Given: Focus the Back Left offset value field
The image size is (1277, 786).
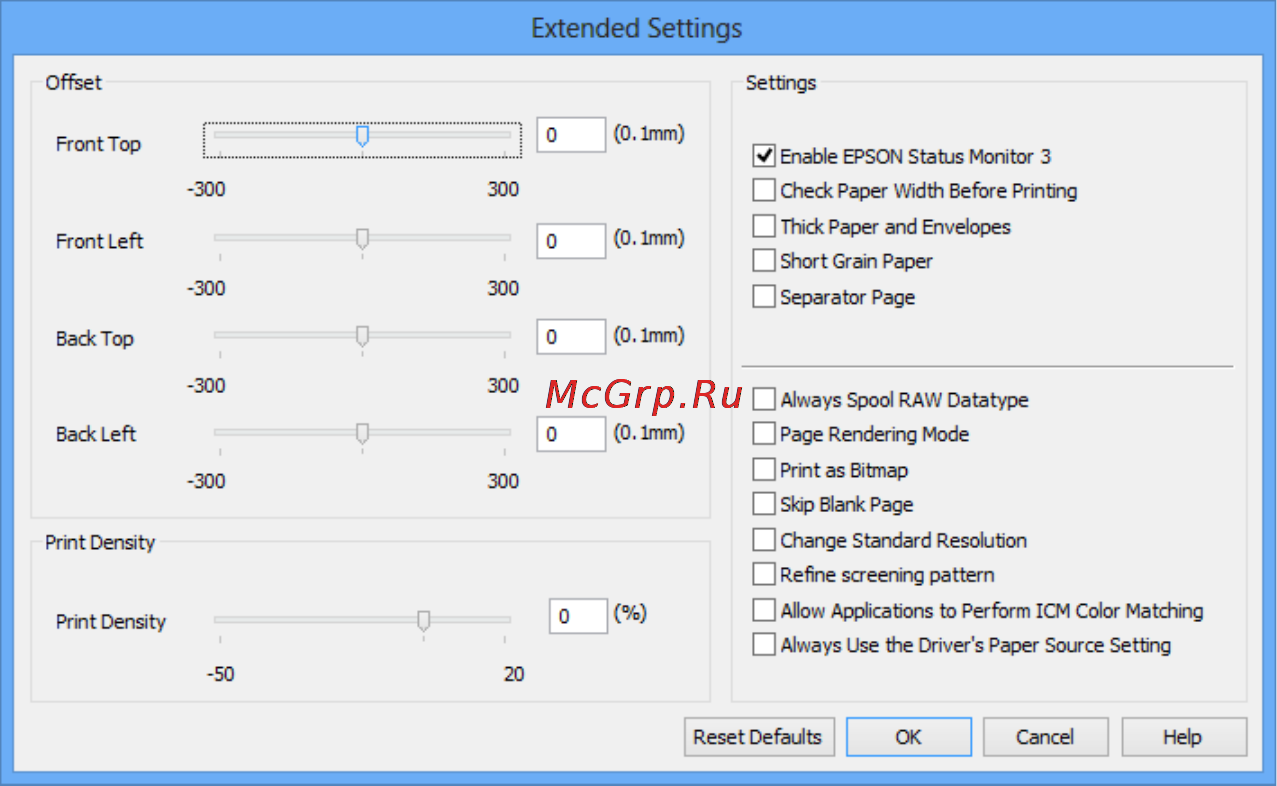Looking at the screenshot, I should point(571,434).
